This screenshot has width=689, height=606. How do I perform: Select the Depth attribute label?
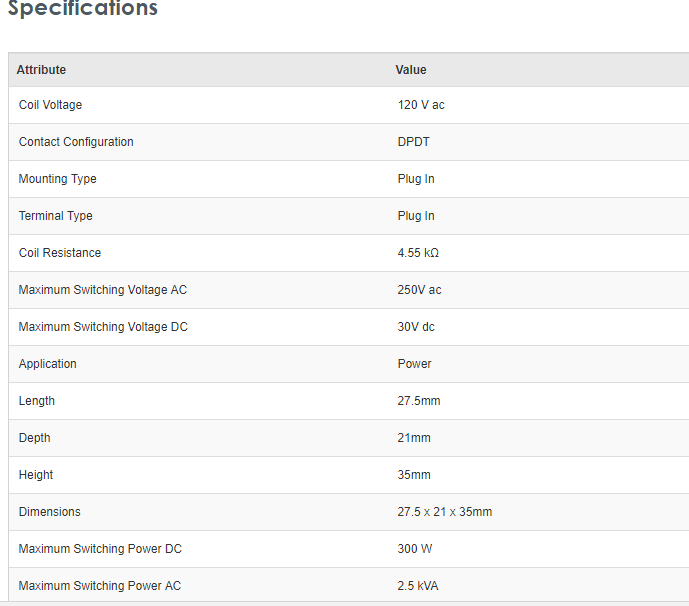point(35,438)
